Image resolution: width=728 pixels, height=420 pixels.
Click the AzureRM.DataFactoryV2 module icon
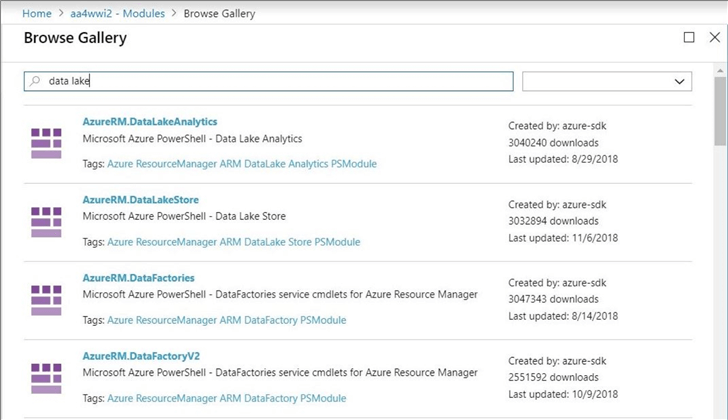coord(46,378)
